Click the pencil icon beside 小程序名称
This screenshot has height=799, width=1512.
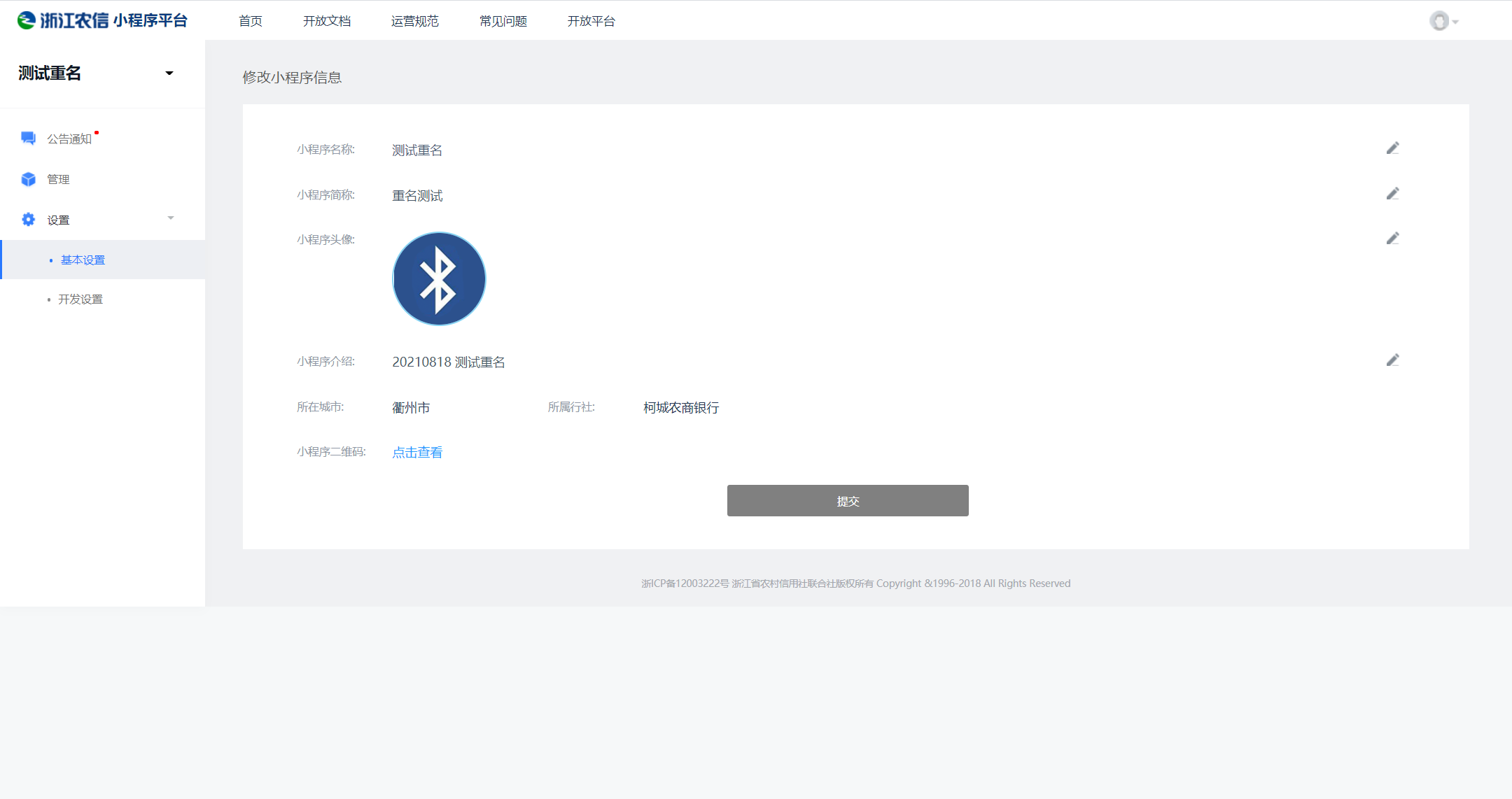tap(1392, 148)
